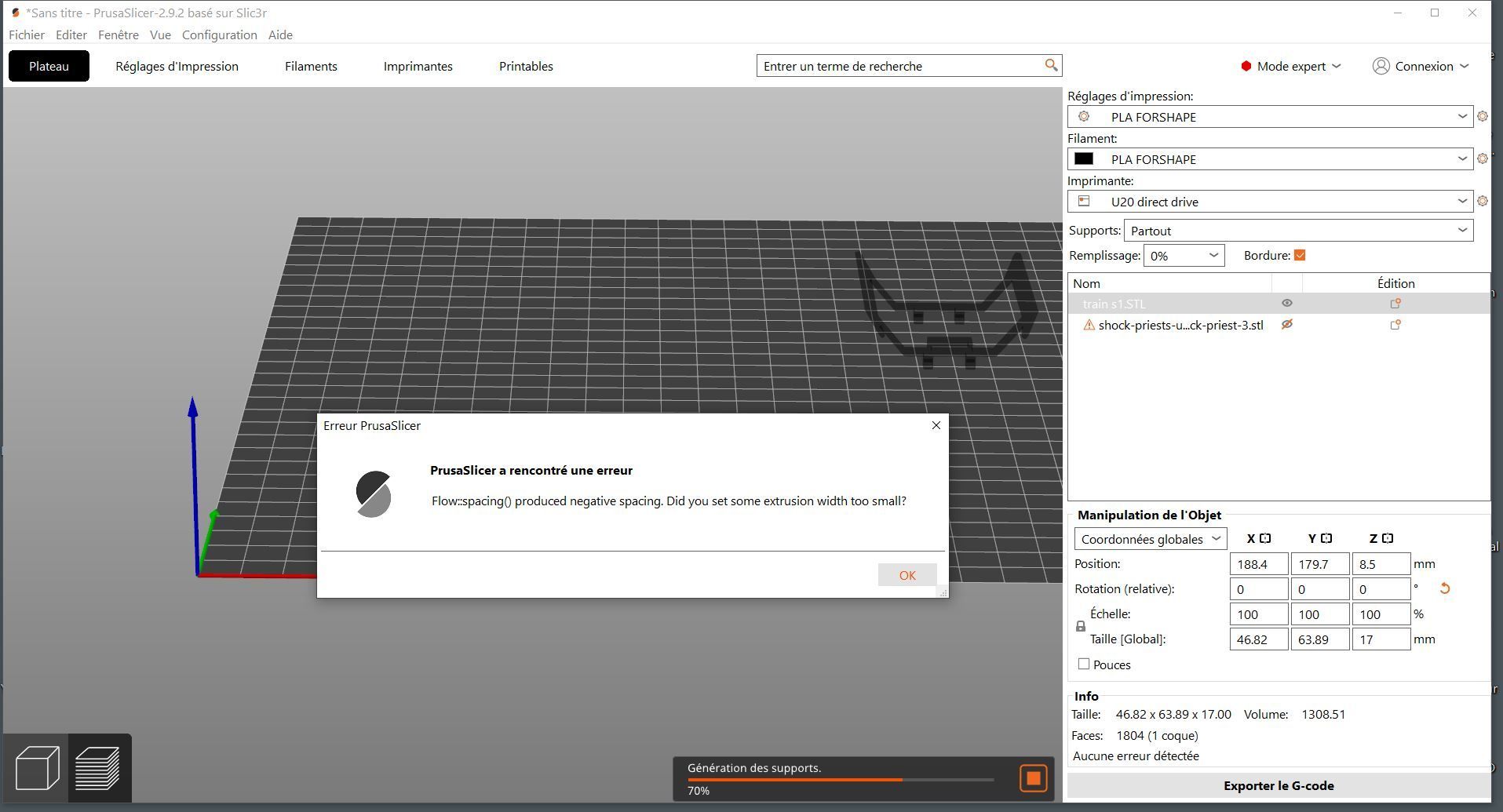Open the Réglages d'impression preset dropdown
Viewport: 1503px width, 812px height.
(x=1270, y=116)
